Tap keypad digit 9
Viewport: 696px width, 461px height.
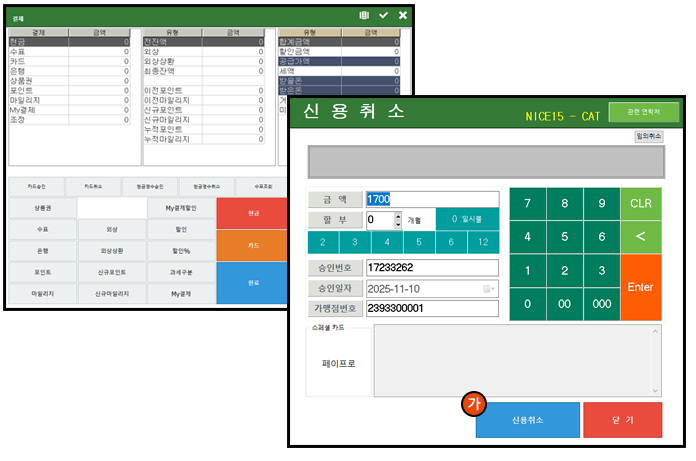pyautogui.click(x=602, y=204)
